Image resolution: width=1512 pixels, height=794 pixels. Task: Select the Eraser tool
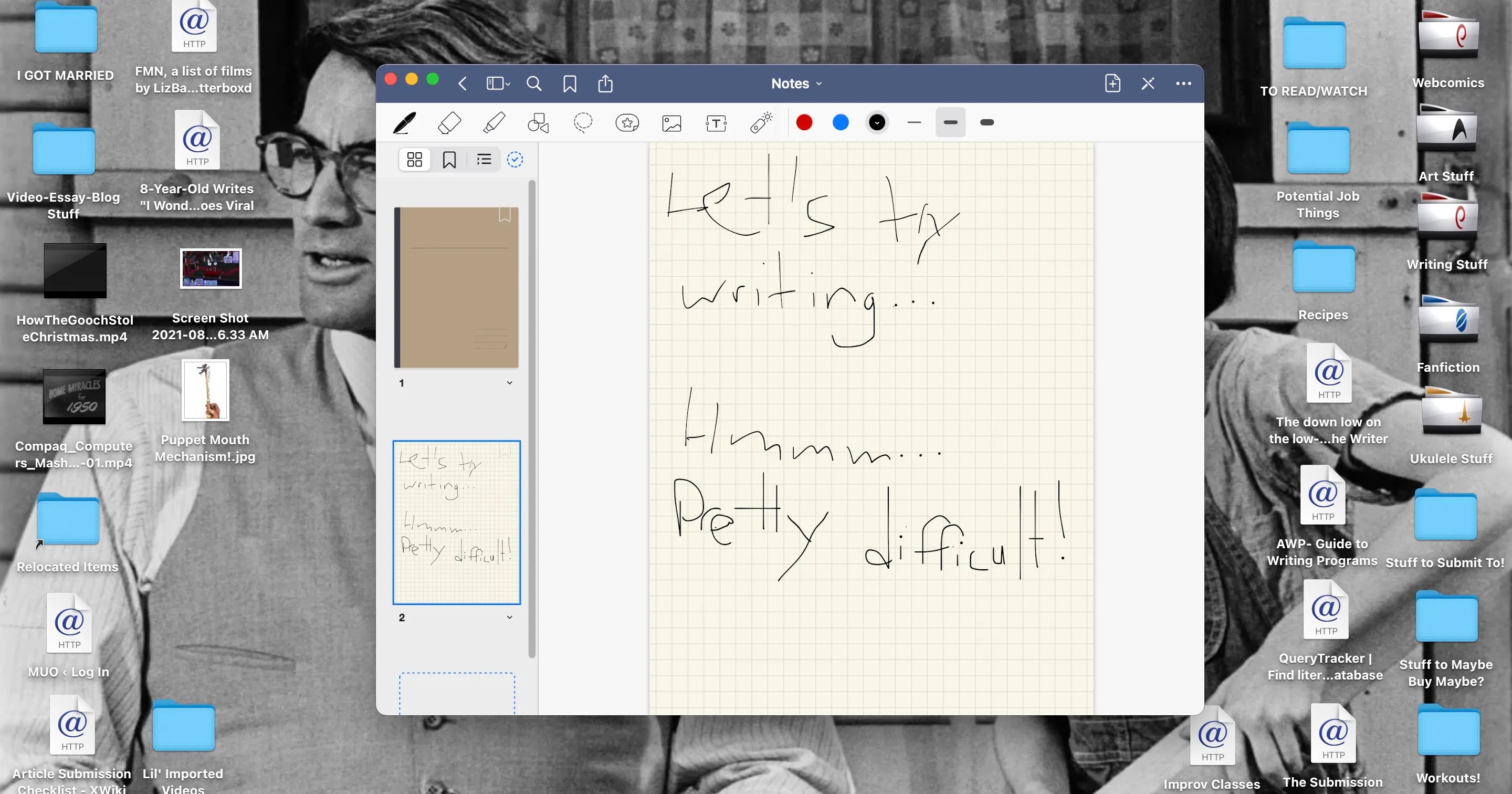(x=449, y=123)
